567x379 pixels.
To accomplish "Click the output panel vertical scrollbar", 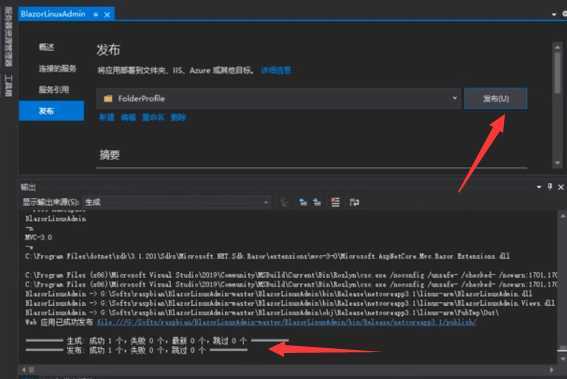I will (562, 288).
